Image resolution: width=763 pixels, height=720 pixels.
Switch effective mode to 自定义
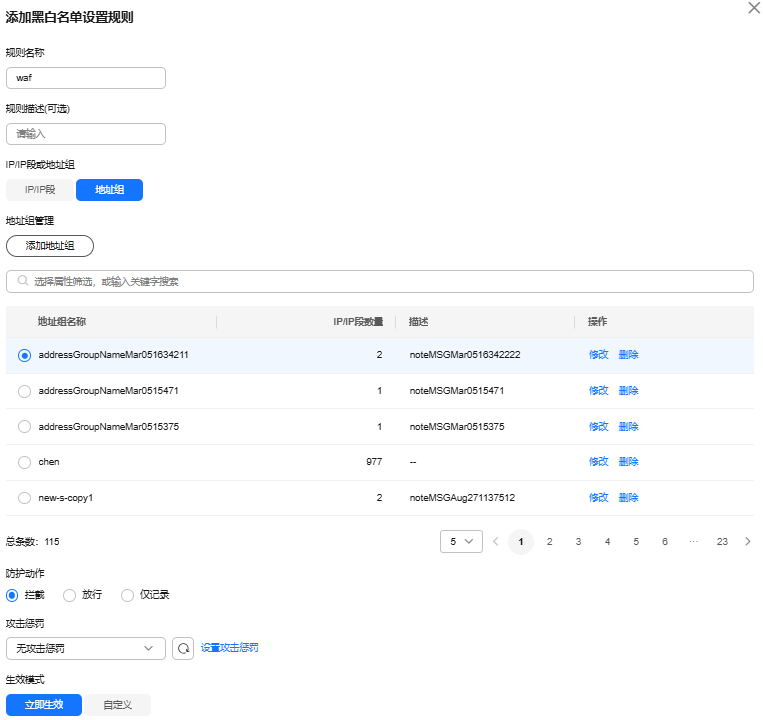click(116, 705)
